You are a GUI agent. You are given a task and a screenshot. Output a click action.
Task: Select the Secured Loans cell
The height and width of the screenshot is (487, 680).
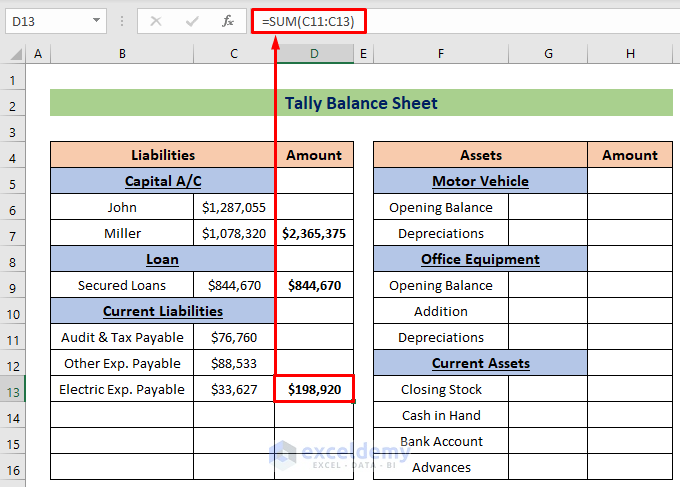[122, 285]
